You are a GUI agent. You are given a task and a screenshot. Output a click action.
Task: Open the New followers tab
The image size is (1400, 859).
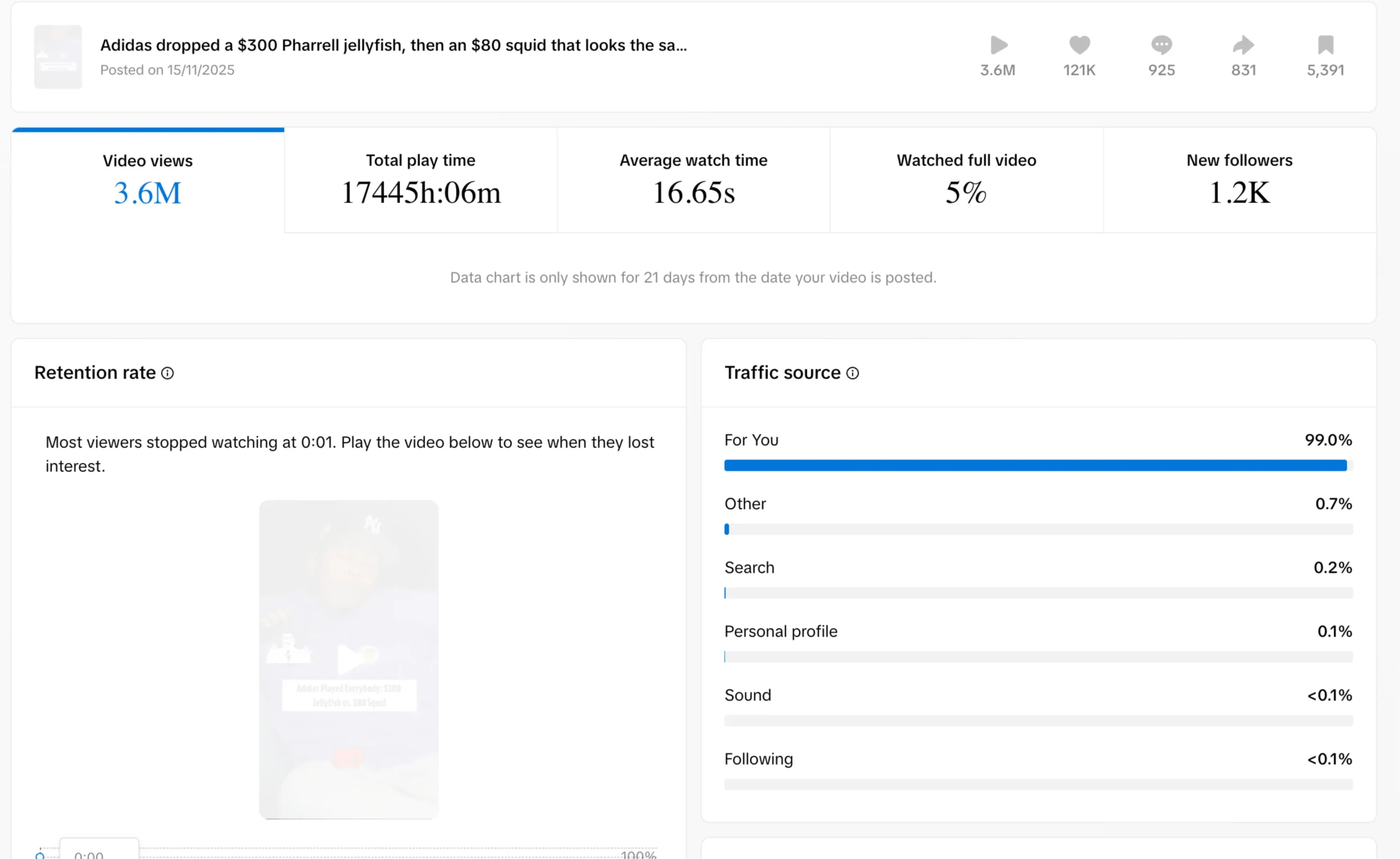[x=1239, y=180]
